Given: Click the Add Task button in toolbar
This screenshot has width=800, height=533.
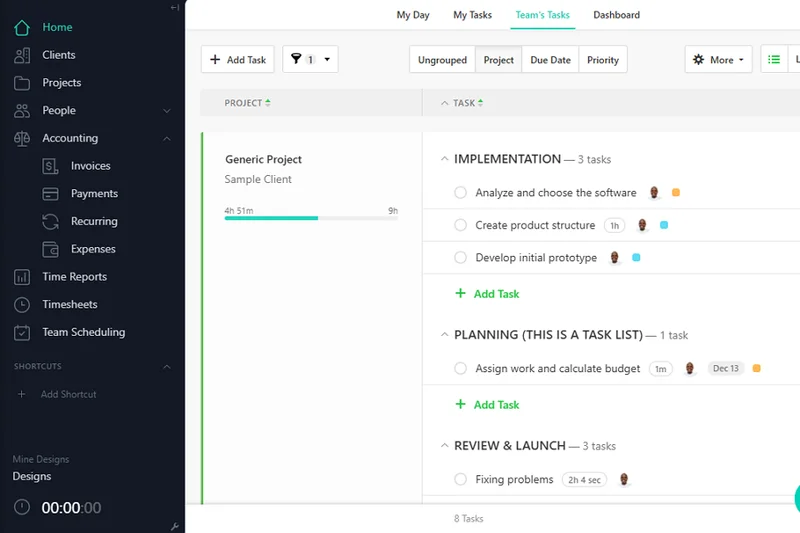Looking at the screenshot, I should 238,60.
